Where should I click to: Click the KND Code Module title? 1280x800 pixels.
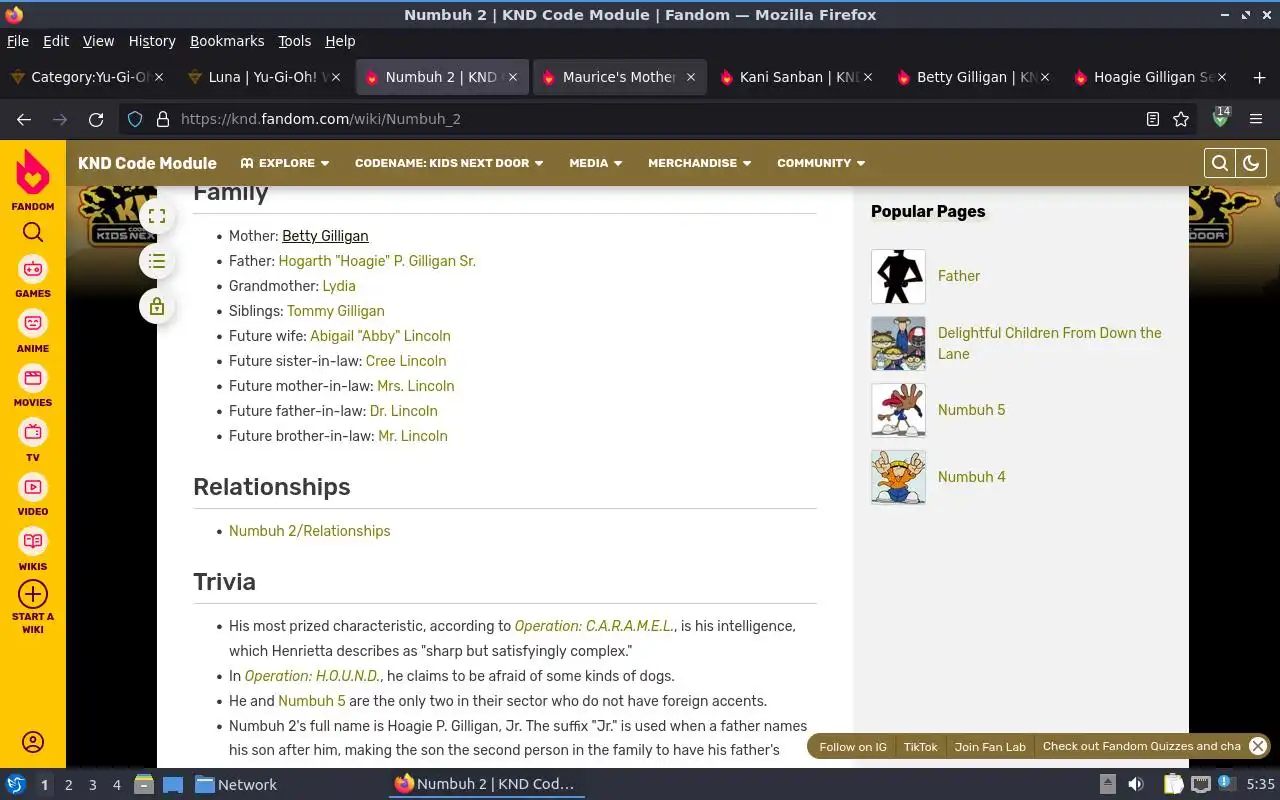click(x=147, y=163)
